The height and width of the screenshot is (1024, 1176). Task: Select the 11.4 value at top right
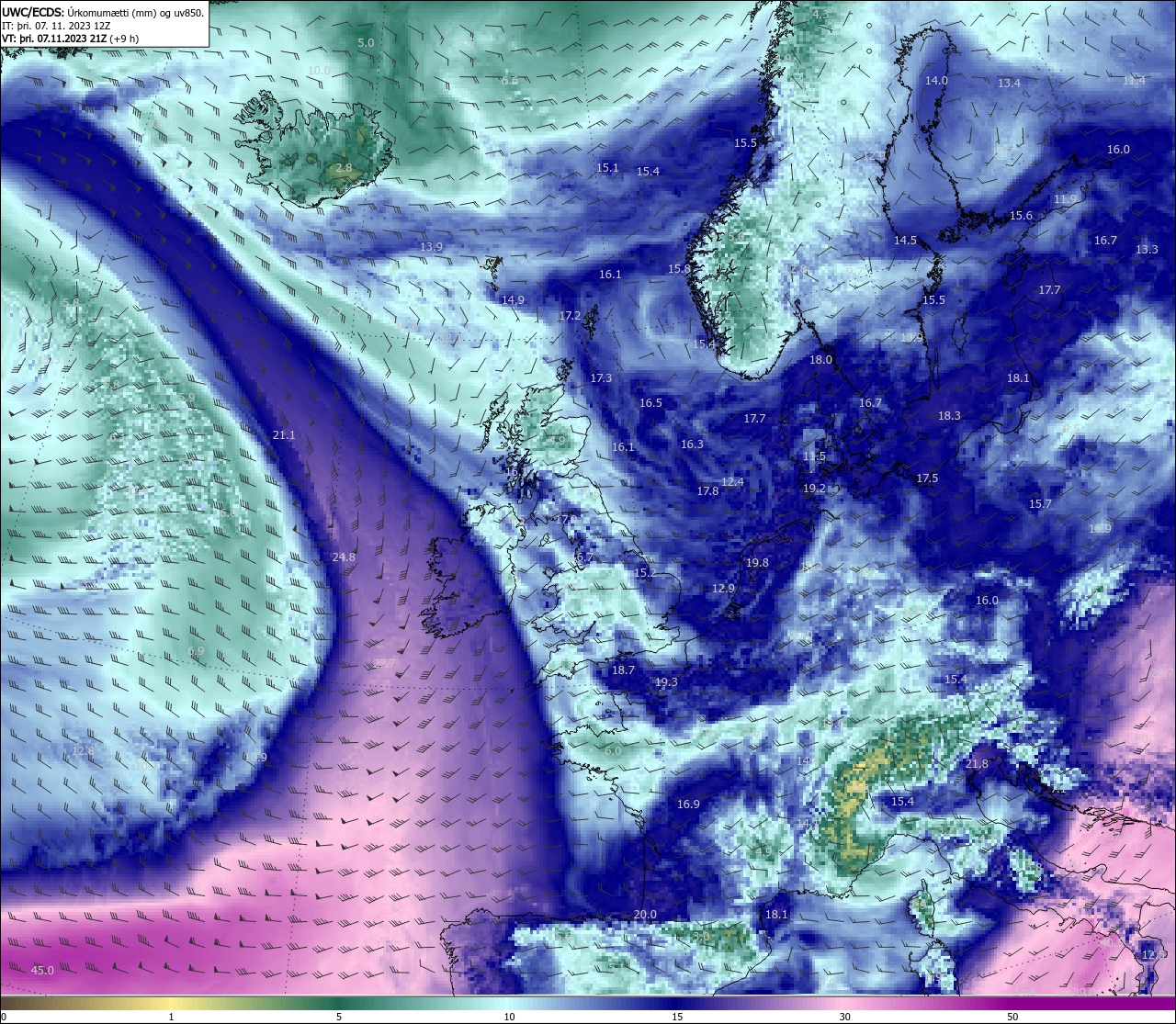pyautogui.click(x=1134, y=81)
